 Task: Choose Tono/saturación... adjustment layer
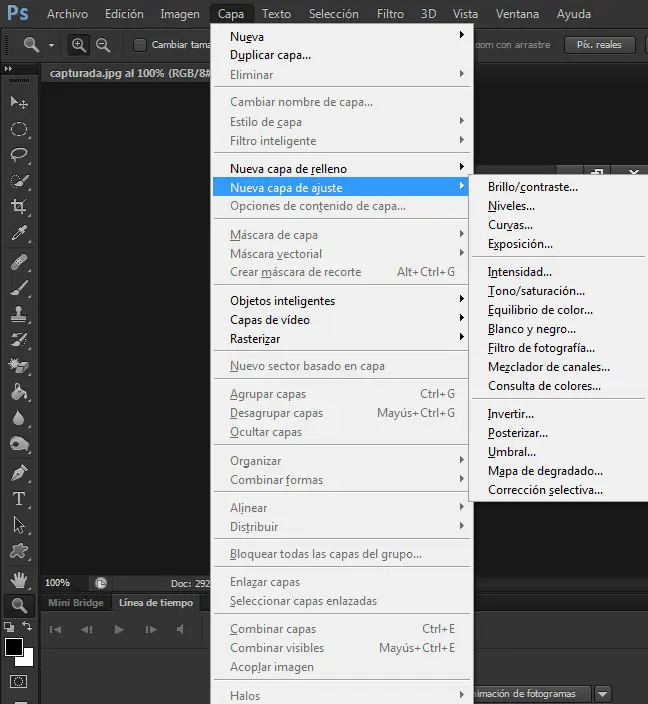(x=536, y=291)
